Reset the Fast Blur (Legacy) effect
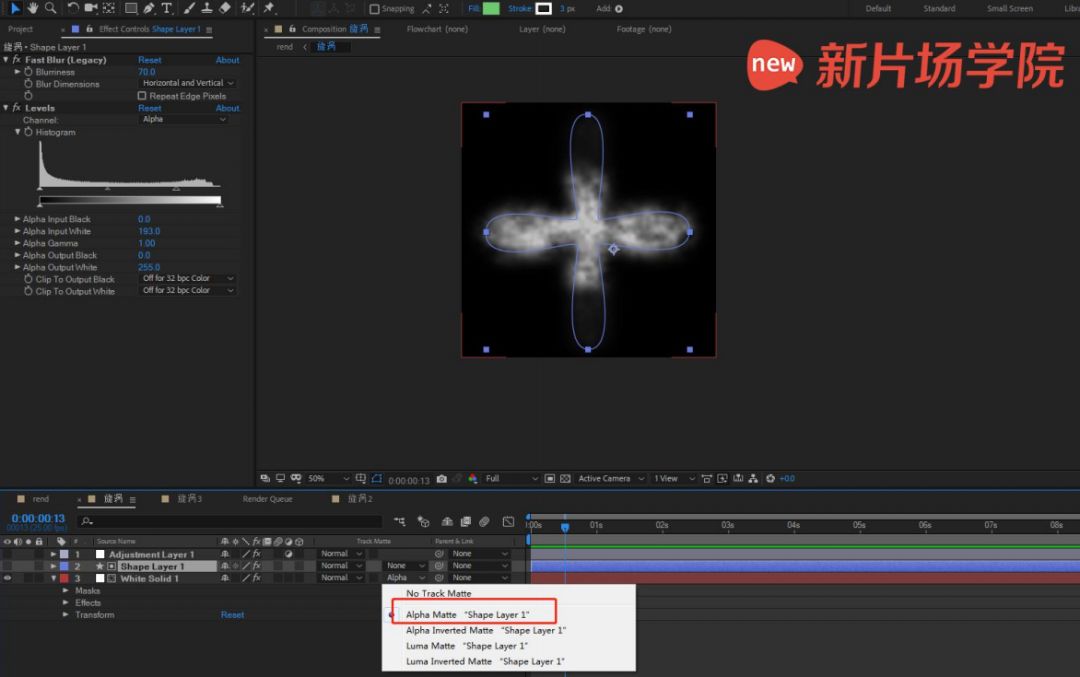 coord(150,60)
